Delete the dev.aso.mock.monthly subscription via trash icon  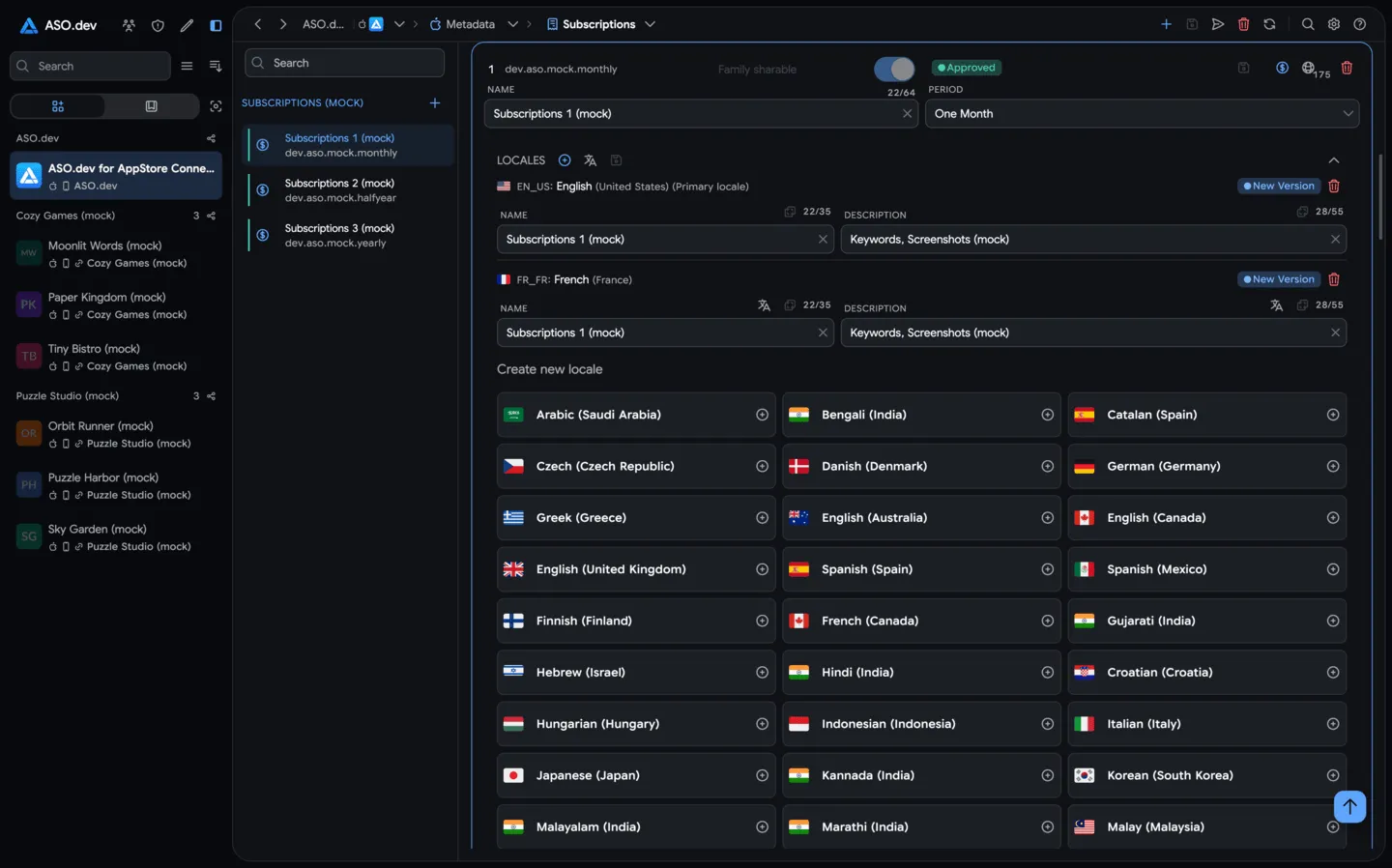coord(1347,68)
